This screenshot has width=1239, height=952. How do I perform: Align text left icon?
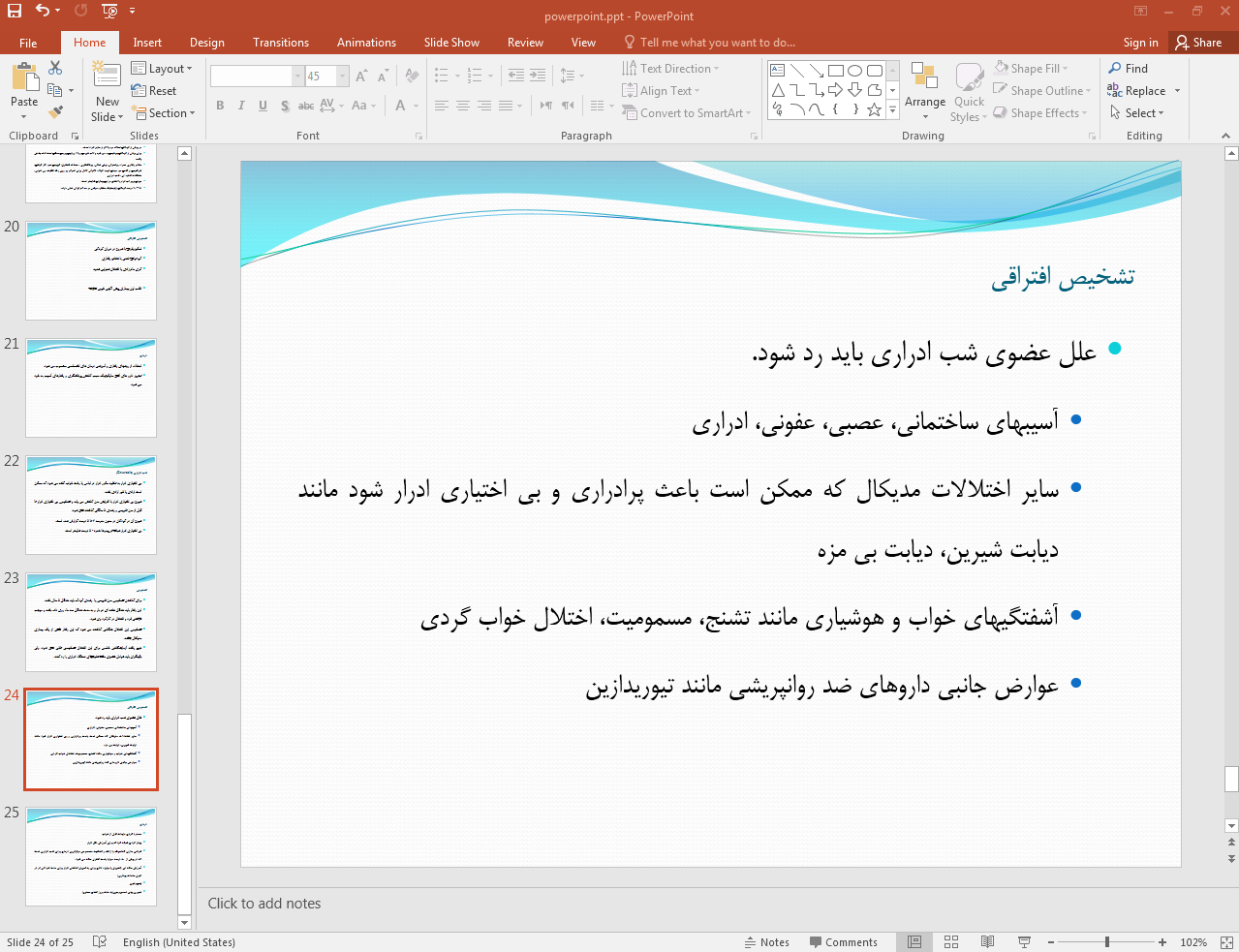(442, 106)
